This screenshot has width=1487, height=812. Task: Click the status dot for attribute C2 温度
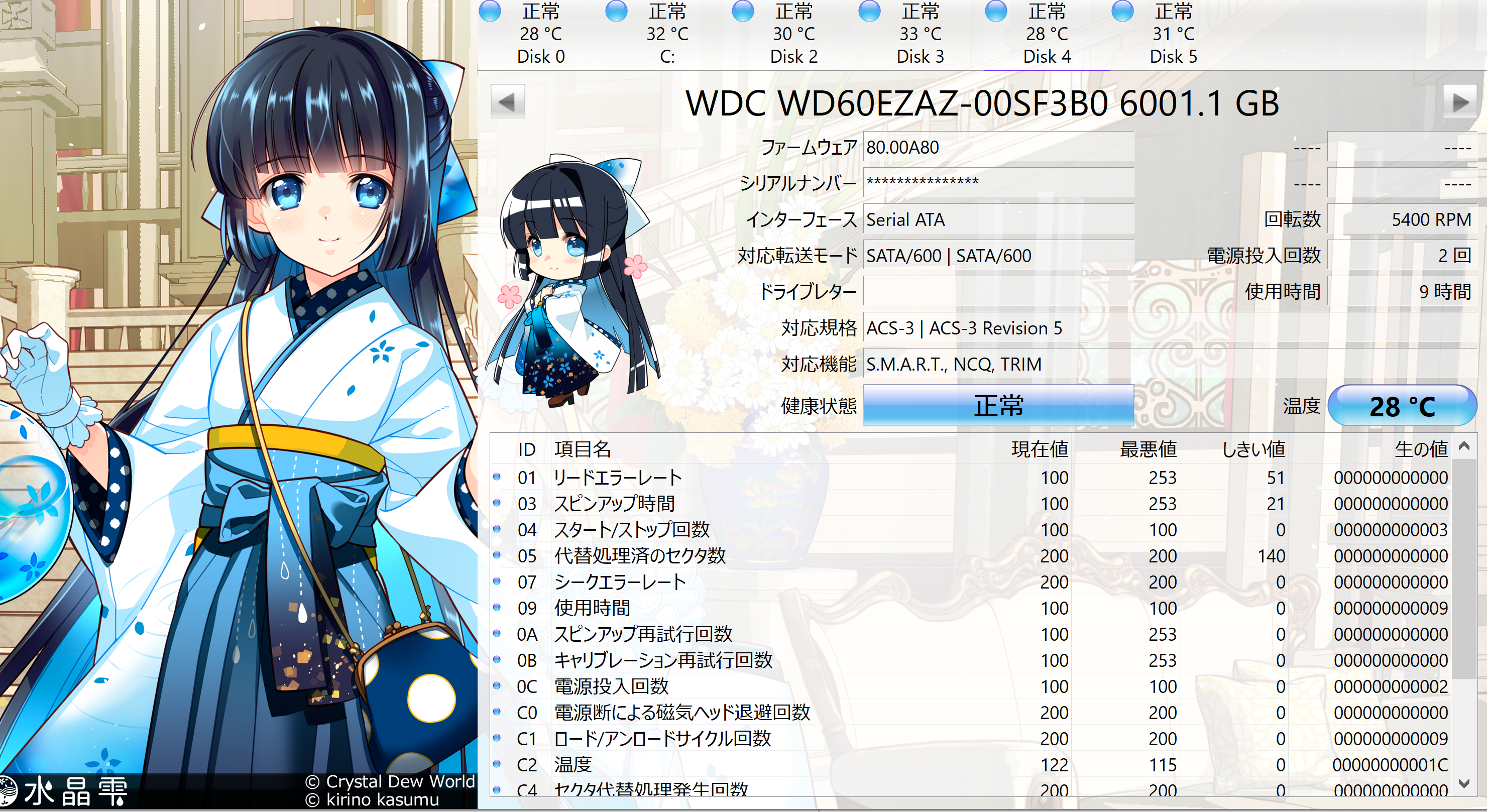point(497,763)
